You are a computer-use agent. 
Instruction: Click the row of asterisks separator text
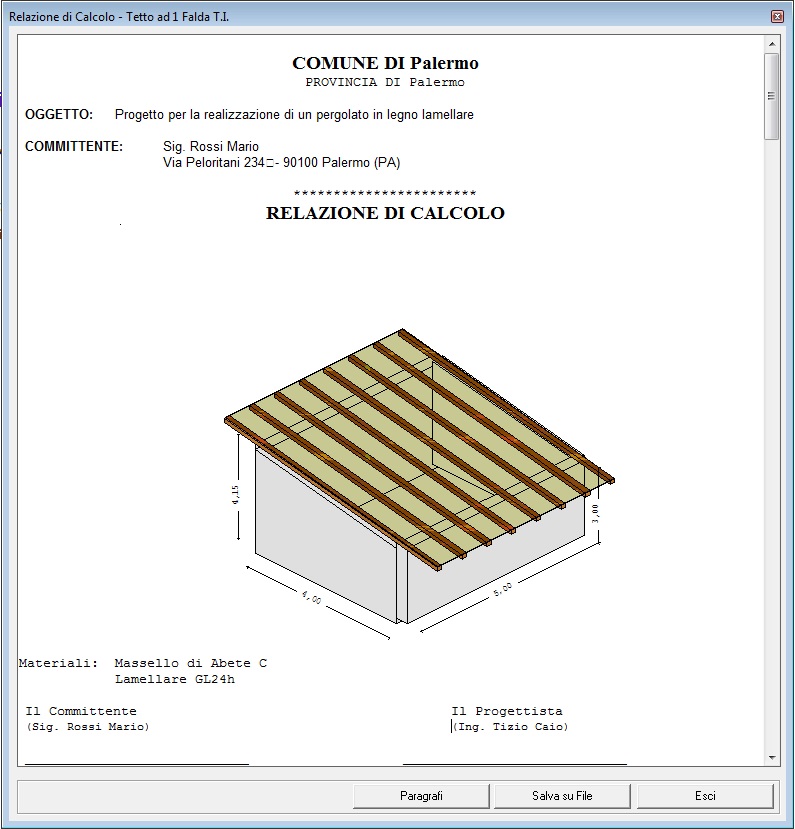(385, 193)
